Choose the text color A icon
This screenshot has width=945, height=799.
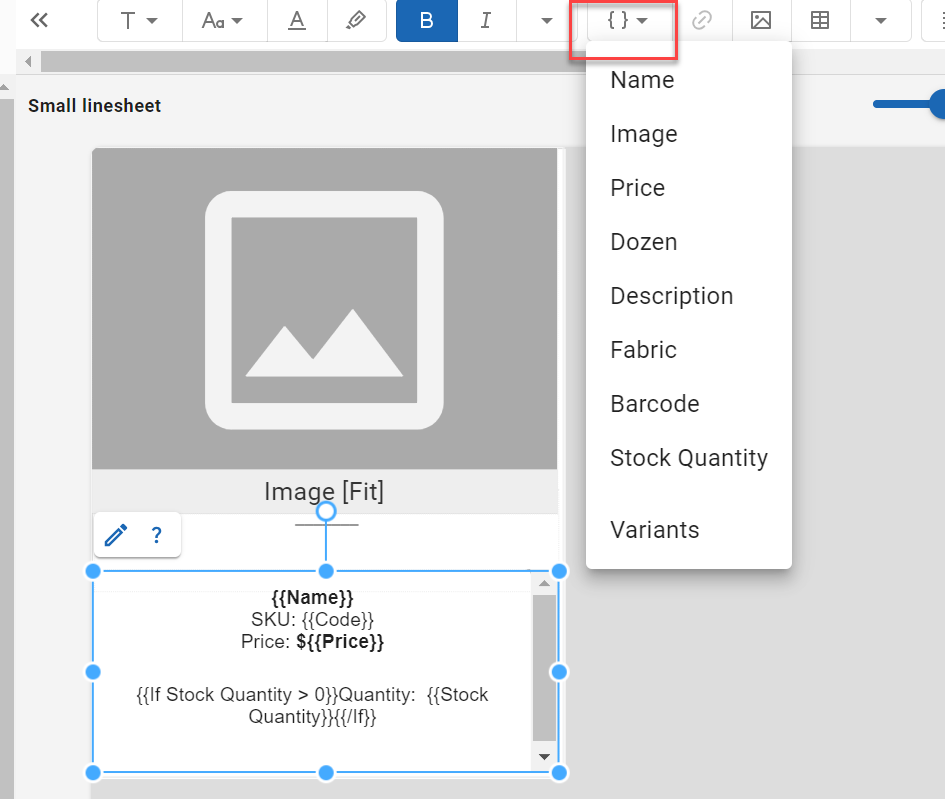(297, 20)
